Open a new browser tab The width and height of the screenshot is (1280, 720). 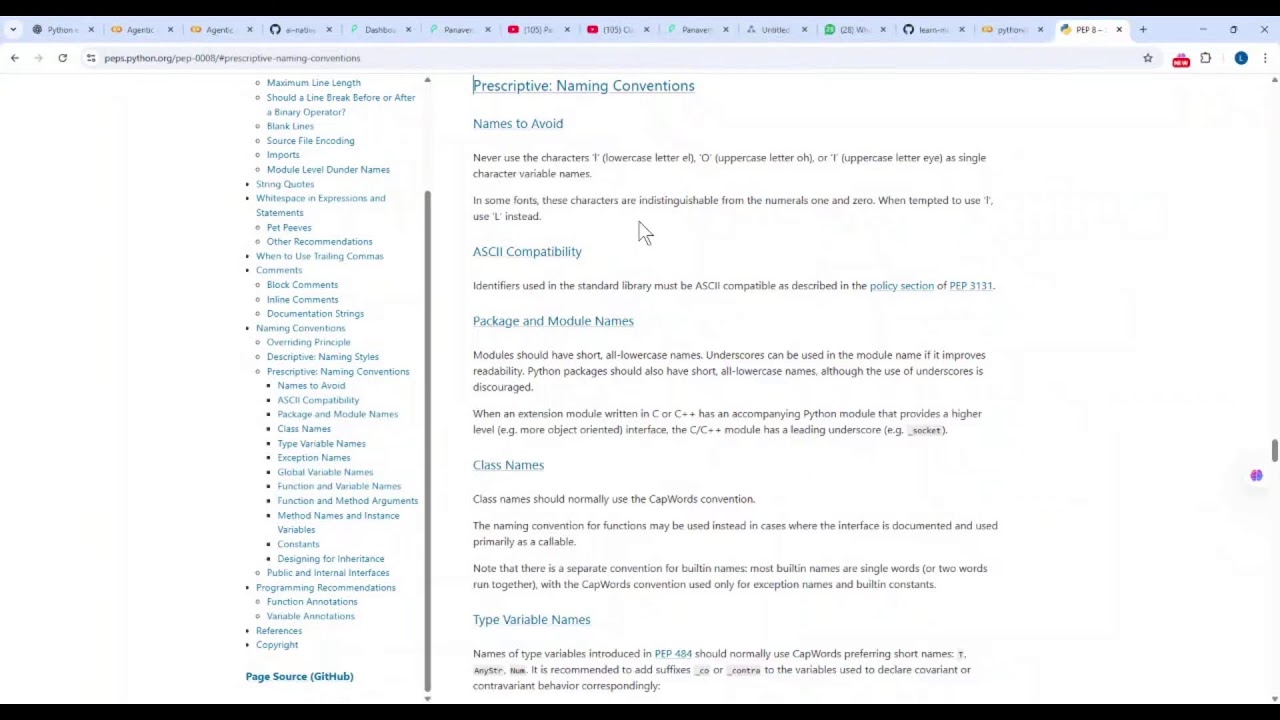(1143, 29)
